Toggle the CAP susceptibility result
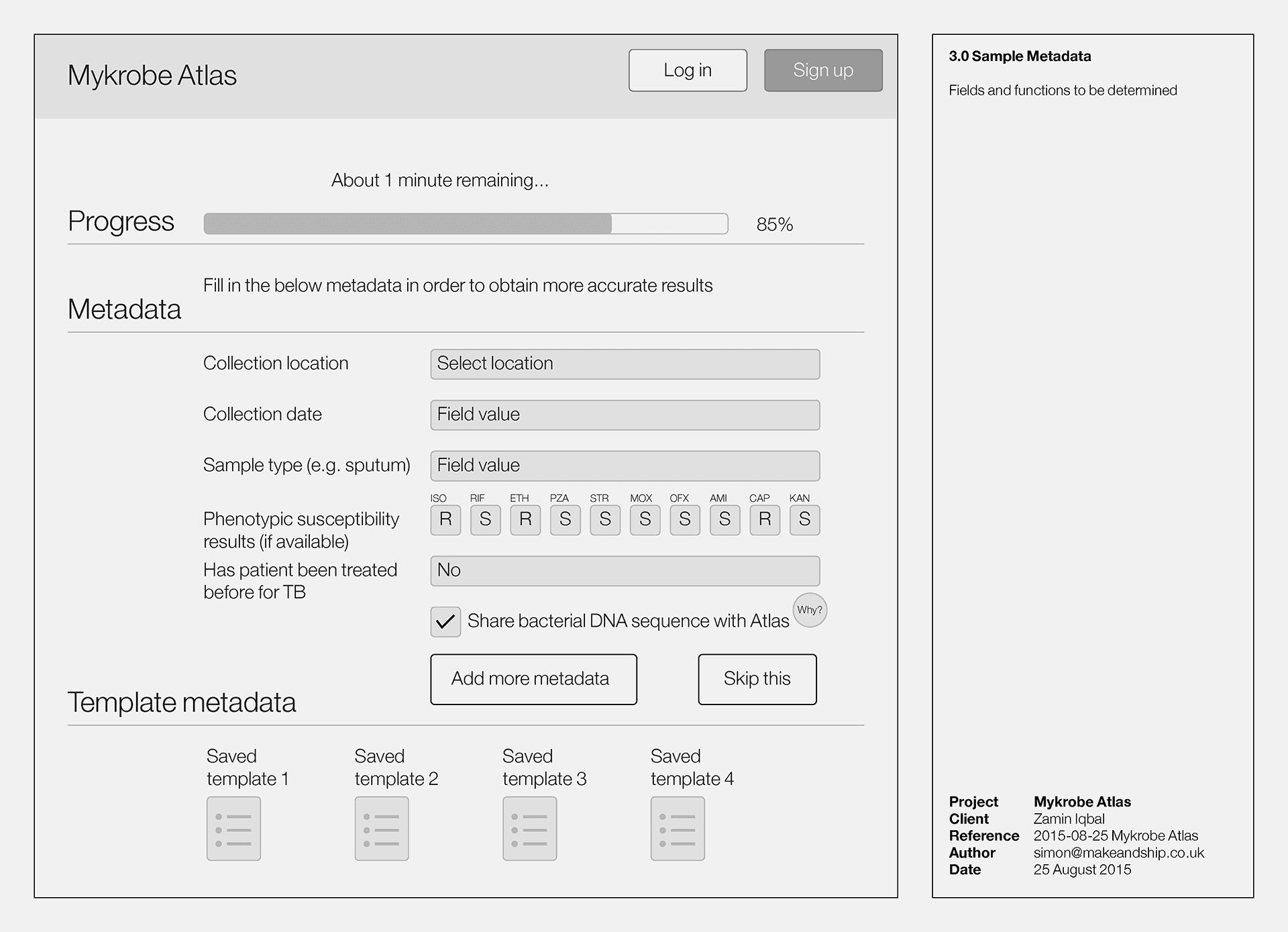The image size is (1288, 932). (765, 519)
